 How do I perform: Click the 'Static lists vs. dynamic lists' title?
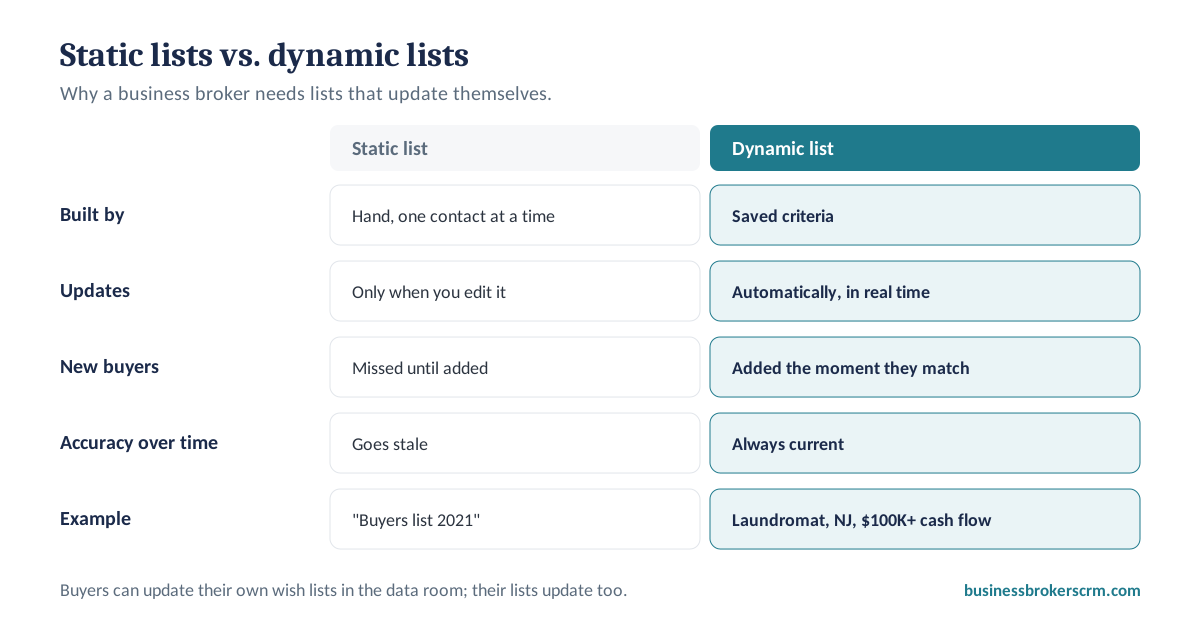pos(264,54)
